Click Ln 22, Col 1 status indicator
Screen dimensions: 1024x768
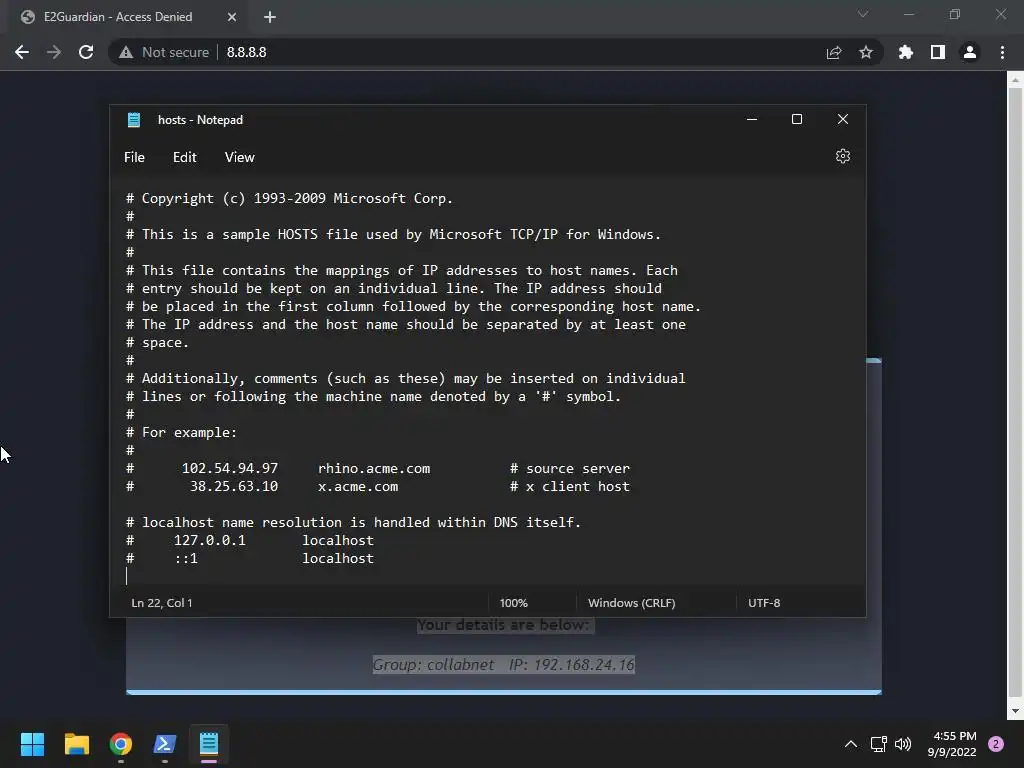162,603
